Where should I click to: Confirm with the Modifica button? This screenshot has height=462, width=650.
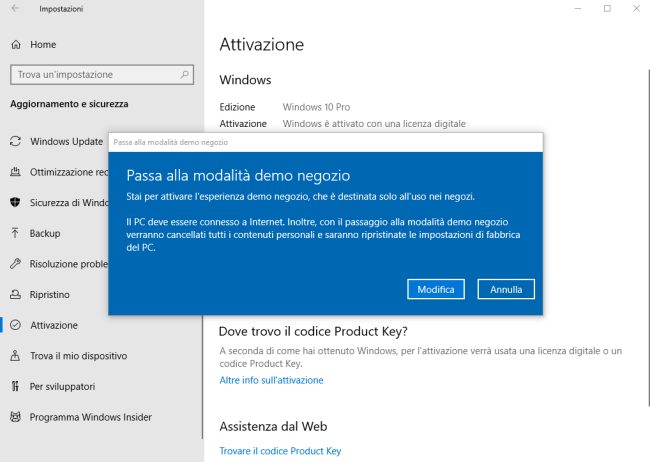pyautogui.click(x=436, y=289)
